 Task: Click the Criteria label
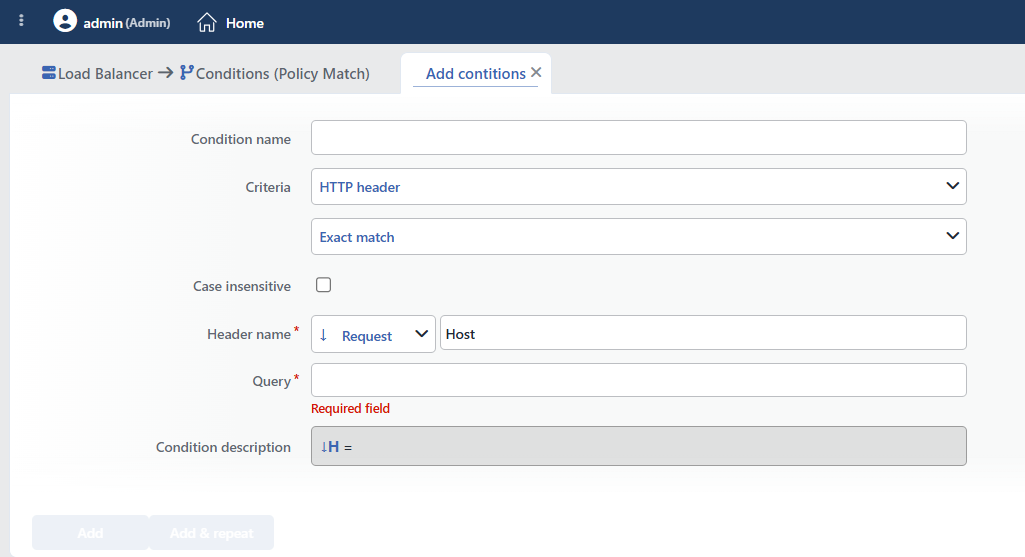tap(268, 187)
